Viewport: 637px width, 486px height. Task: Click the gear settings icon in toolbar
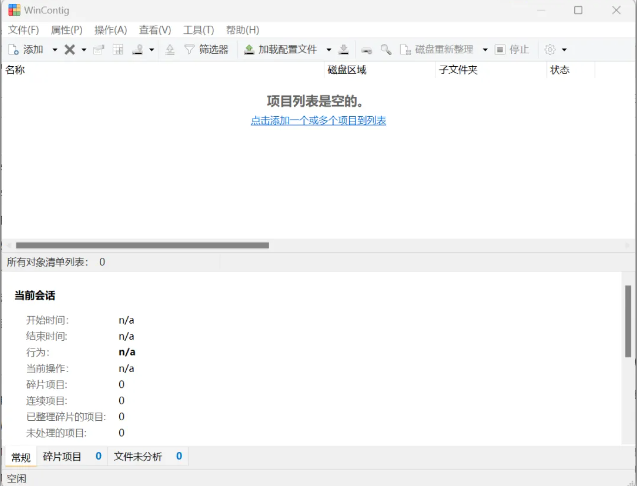pos(549,49)
